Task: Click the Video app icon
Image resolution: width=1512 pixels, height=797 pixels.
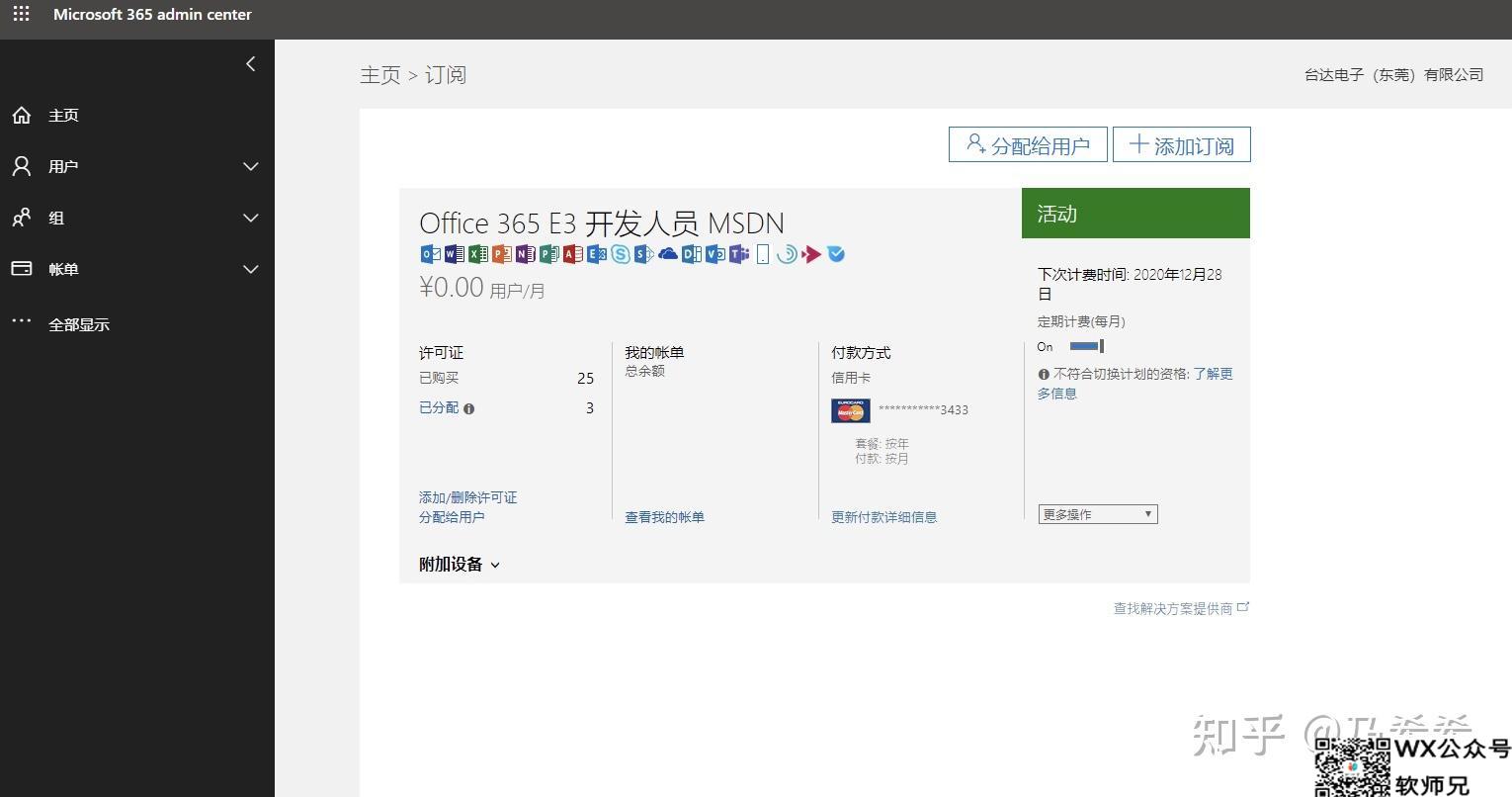Action: pyautogui.click(x=715, y=254)
